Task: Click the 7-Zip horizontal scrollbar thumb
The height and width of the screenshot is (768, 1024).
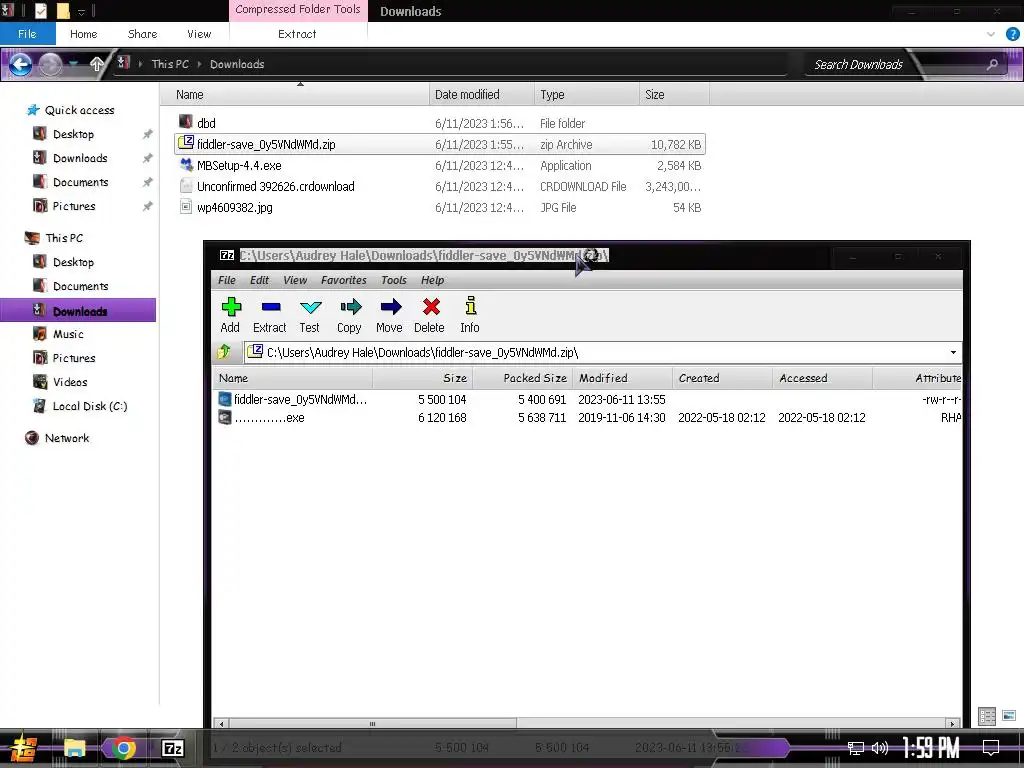Action: 372,724
